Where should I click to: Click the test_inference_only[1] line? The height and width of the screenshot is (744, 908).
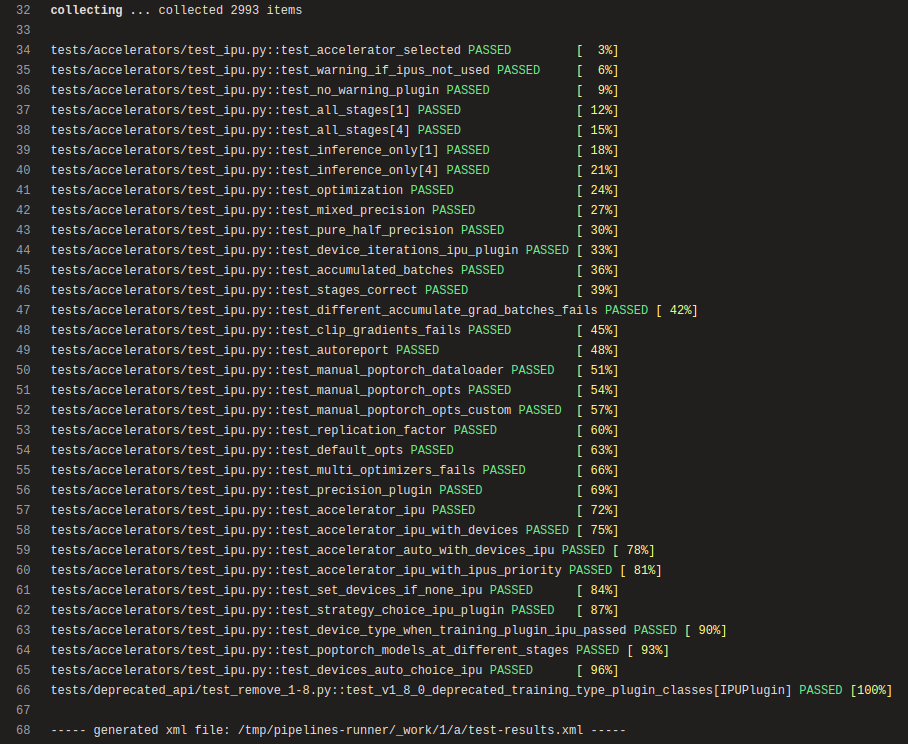coord(334,150)
